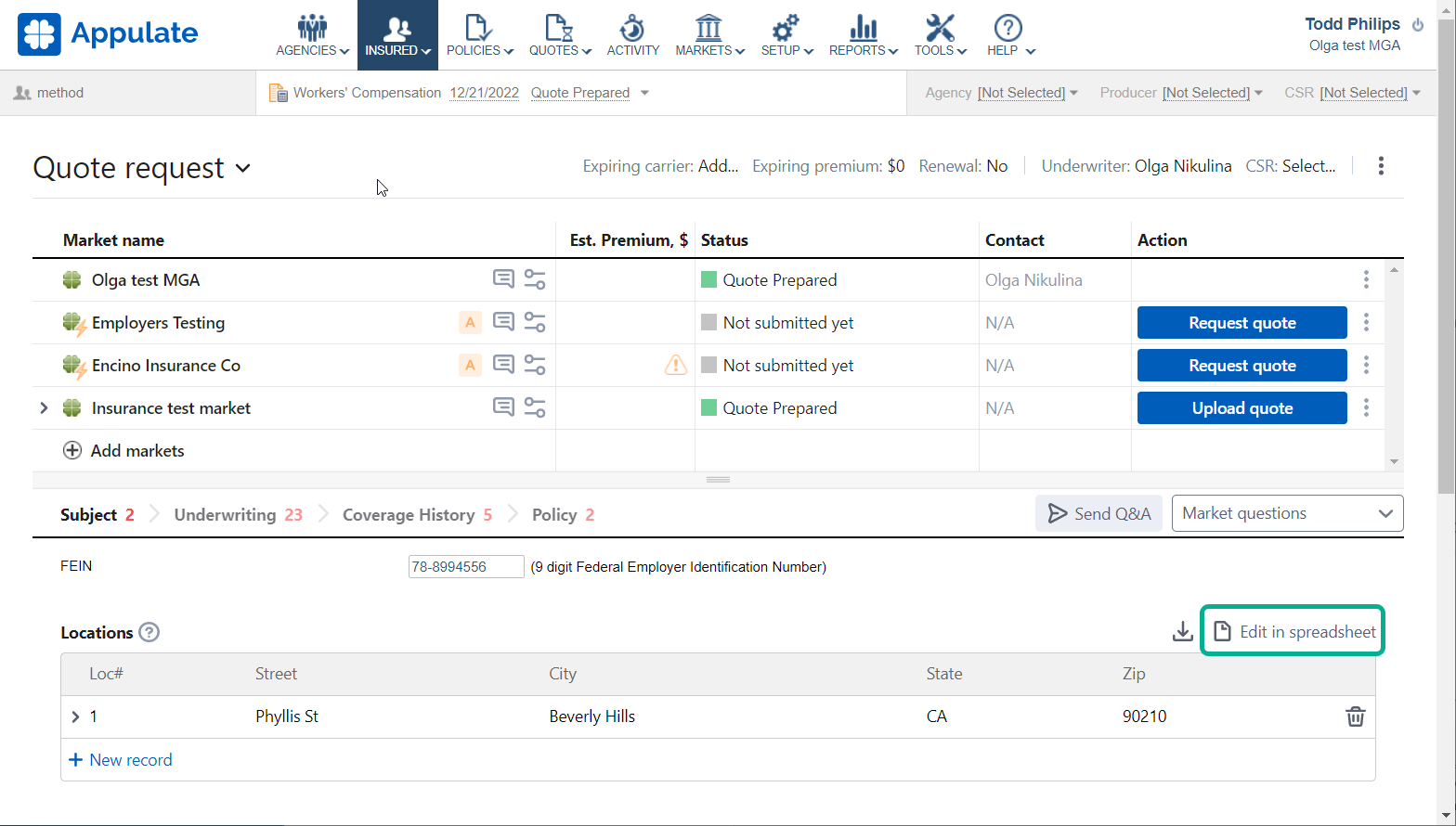Open settings sliders for Olga test MGA

pyautogui.click(x=535, y=279)
